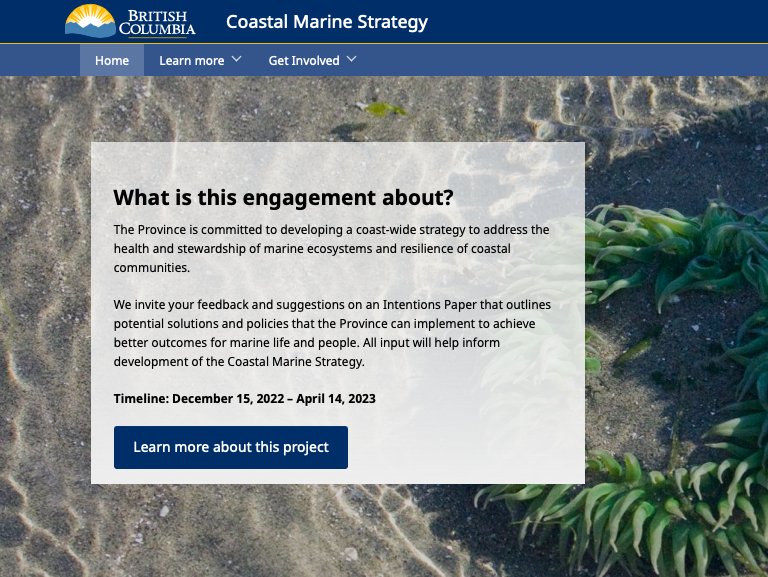Click the Timeline dates line
Viewport: 768px width, 577px height.
(x=245, y=399)
